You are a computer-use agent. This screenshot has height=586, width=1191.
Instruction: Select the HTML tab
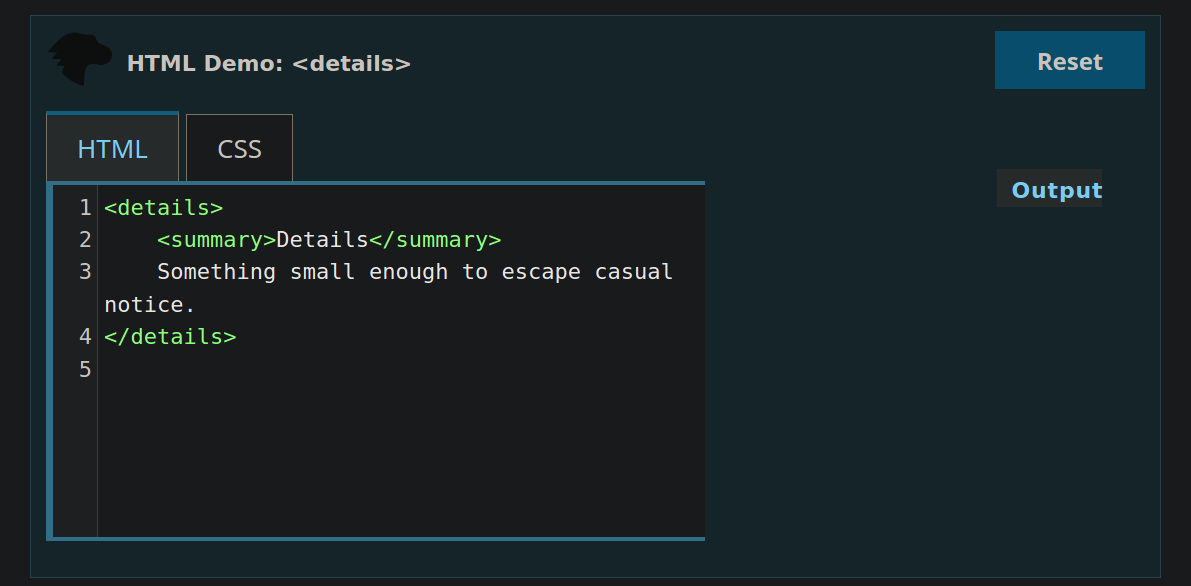coord(112,148)
